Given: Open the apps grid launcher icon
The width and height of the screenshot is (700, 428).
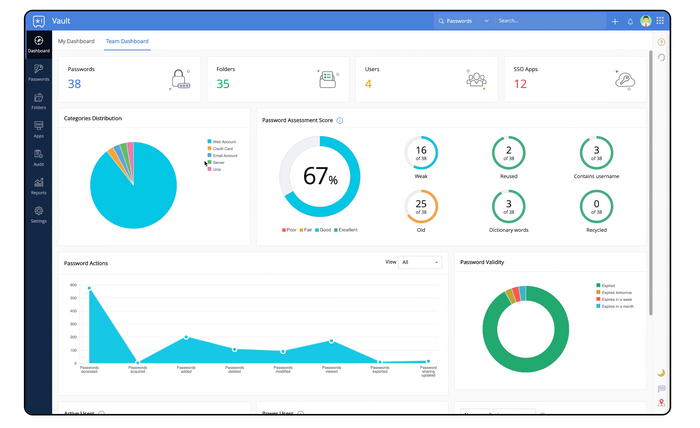Looking at the screenshot, I should 660,21.
